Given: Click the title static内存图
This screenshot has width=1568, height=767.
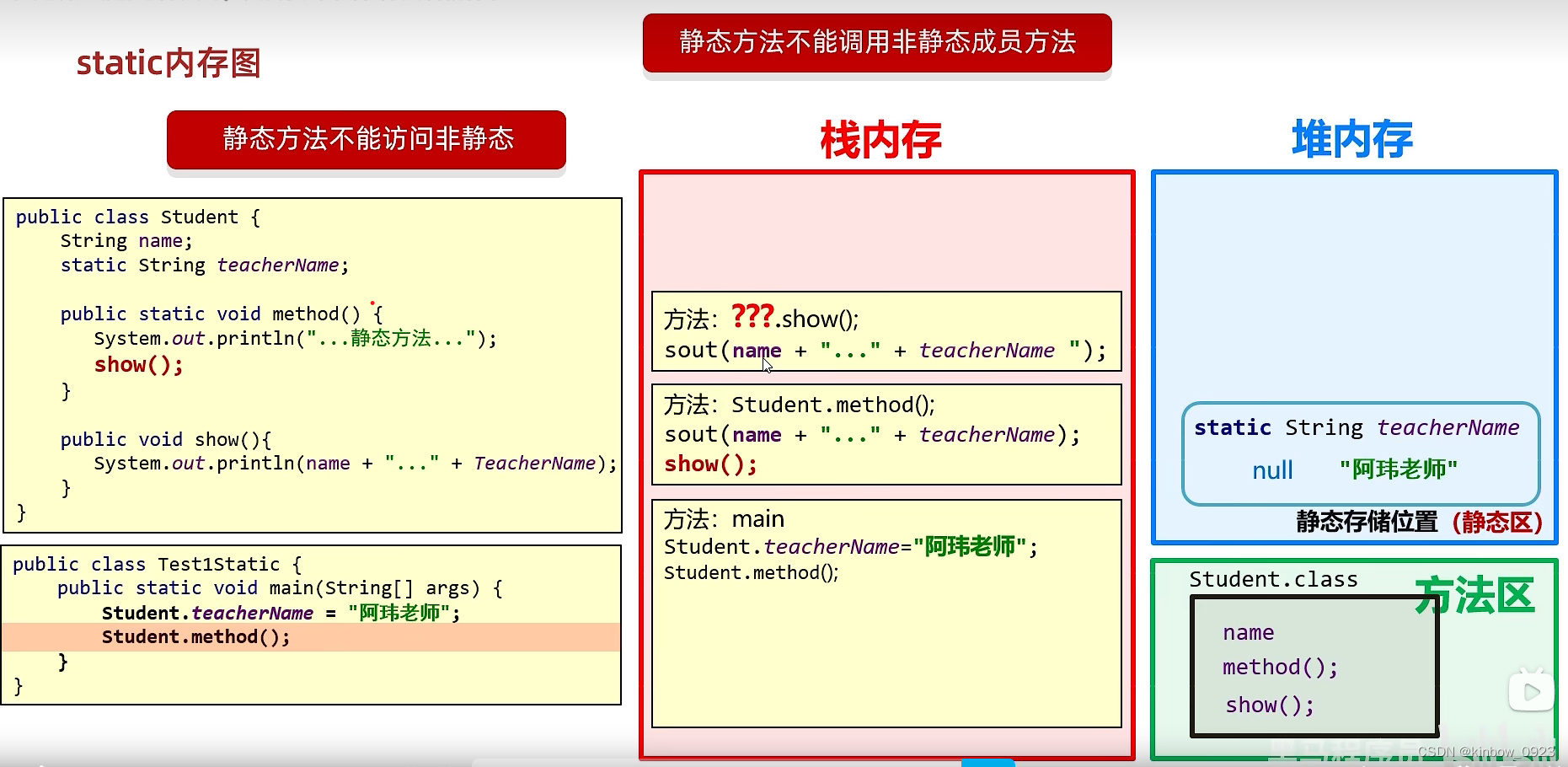Looking at the screenshot, I should tap(169, 63).
